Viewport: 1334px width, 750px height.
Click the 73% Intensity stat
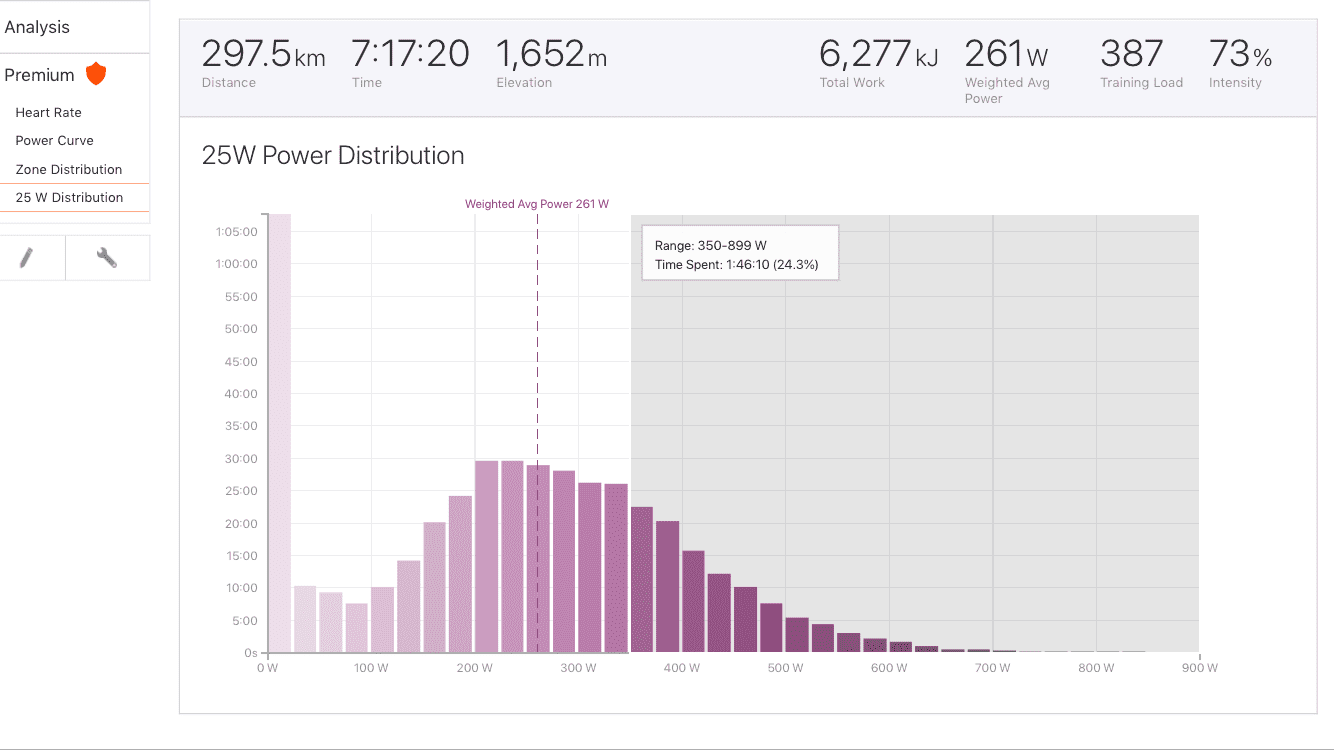[1240, 63]
